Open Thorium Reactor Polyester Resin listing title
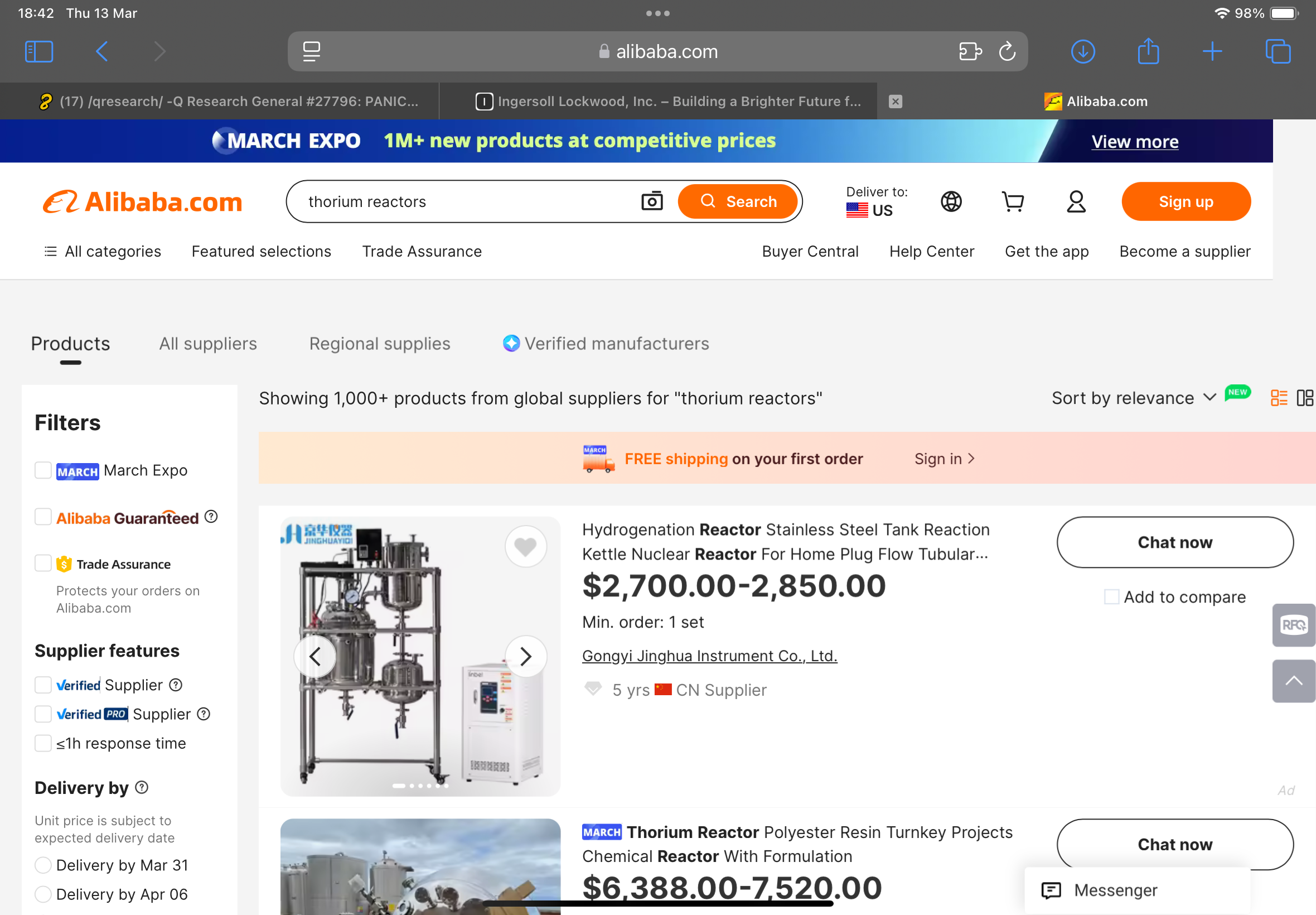 797,844
